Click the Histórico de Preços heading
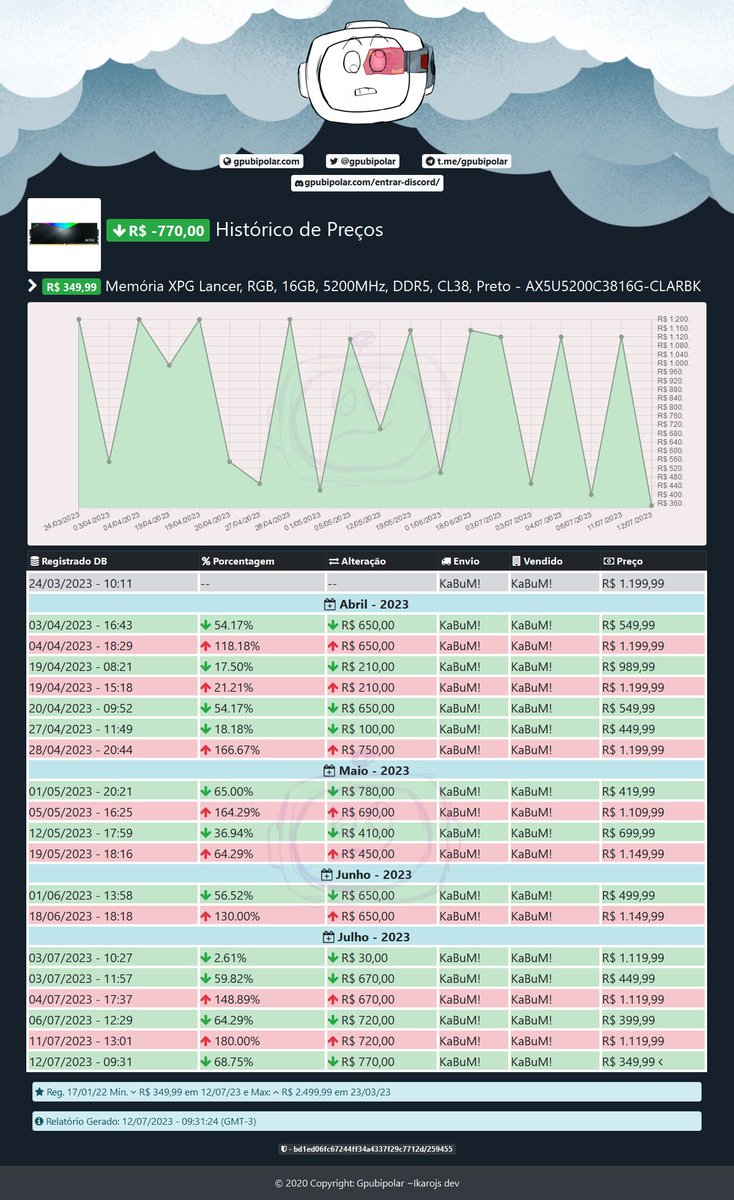Viewport: 734px width, 1200px height. 299,230
